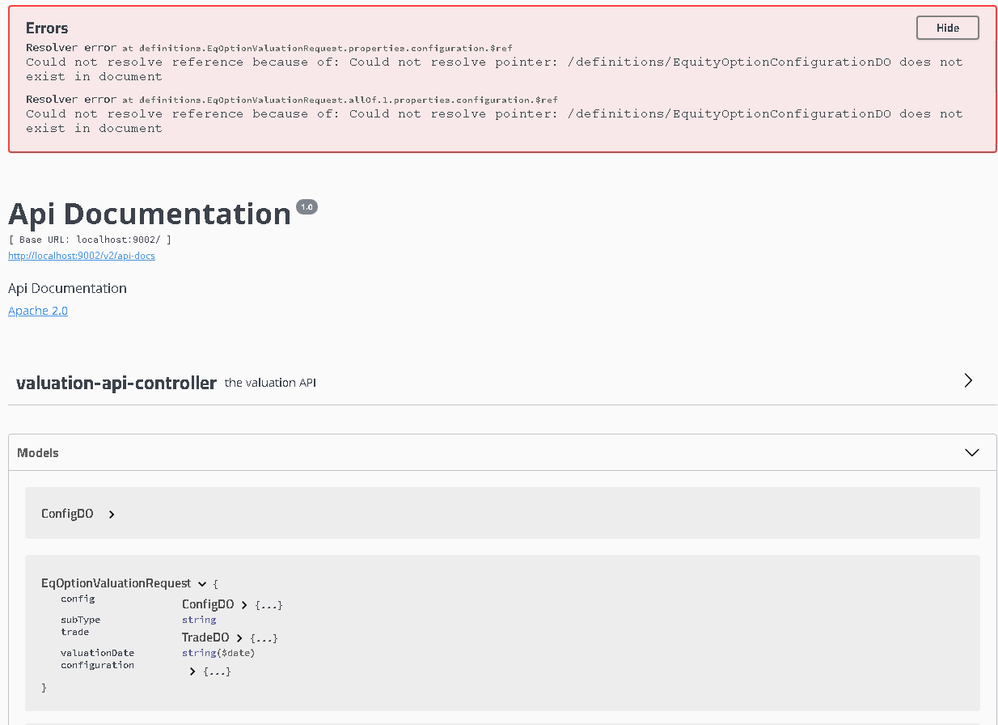Click the braces beside the configuration arrow

click(x=217, y=672)
